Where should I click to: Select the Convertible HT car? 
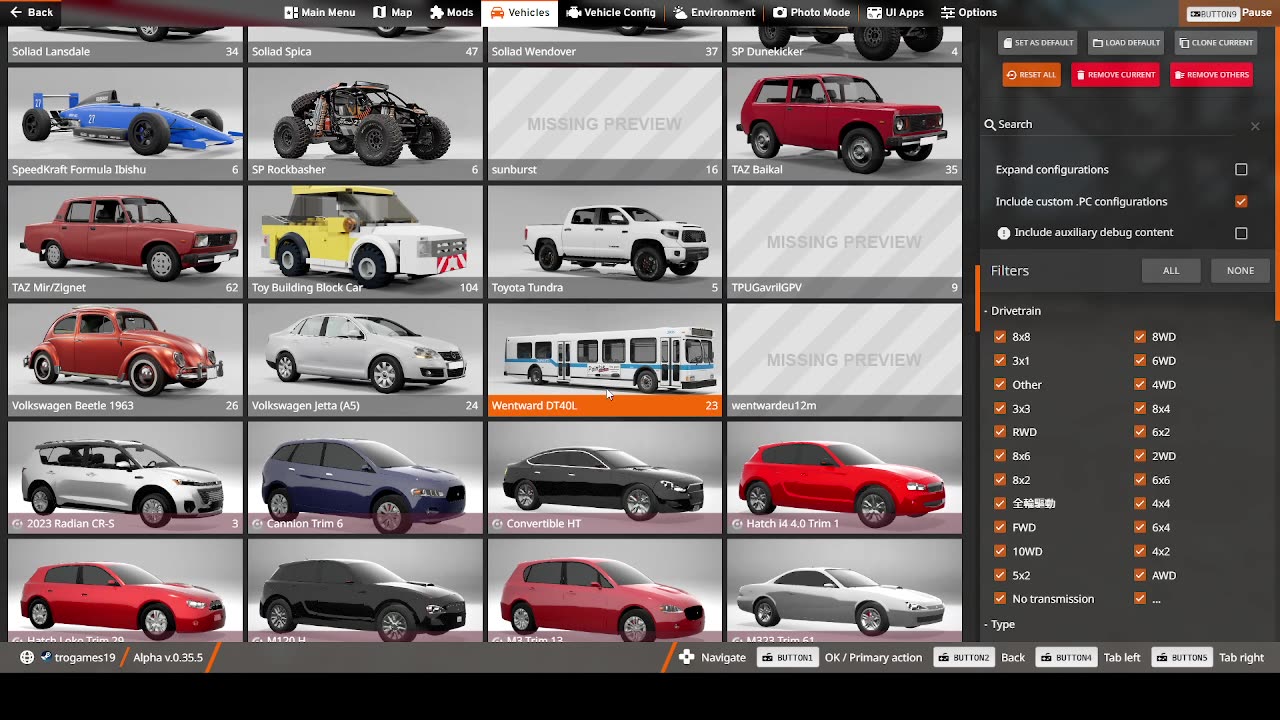pyautogui.click(x=605, y=477)
